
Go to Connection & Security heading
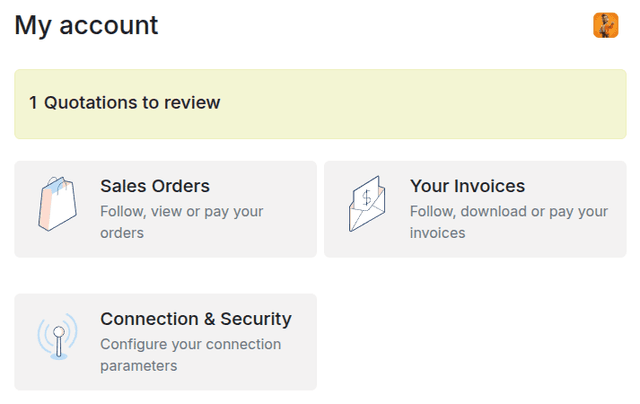[x=195, y=319]
